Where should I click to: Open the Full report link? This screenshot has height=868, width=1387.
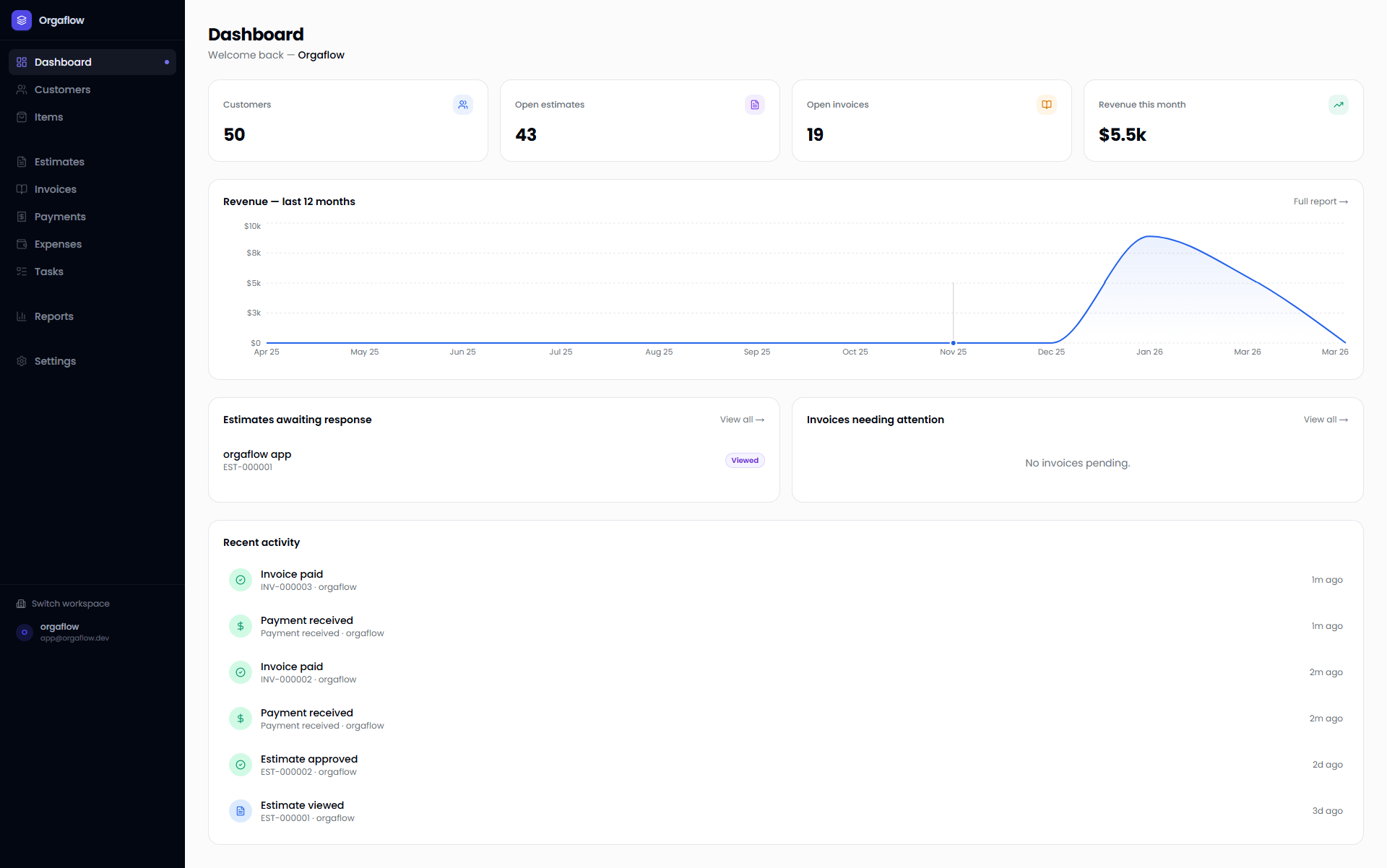(1321, 201)
